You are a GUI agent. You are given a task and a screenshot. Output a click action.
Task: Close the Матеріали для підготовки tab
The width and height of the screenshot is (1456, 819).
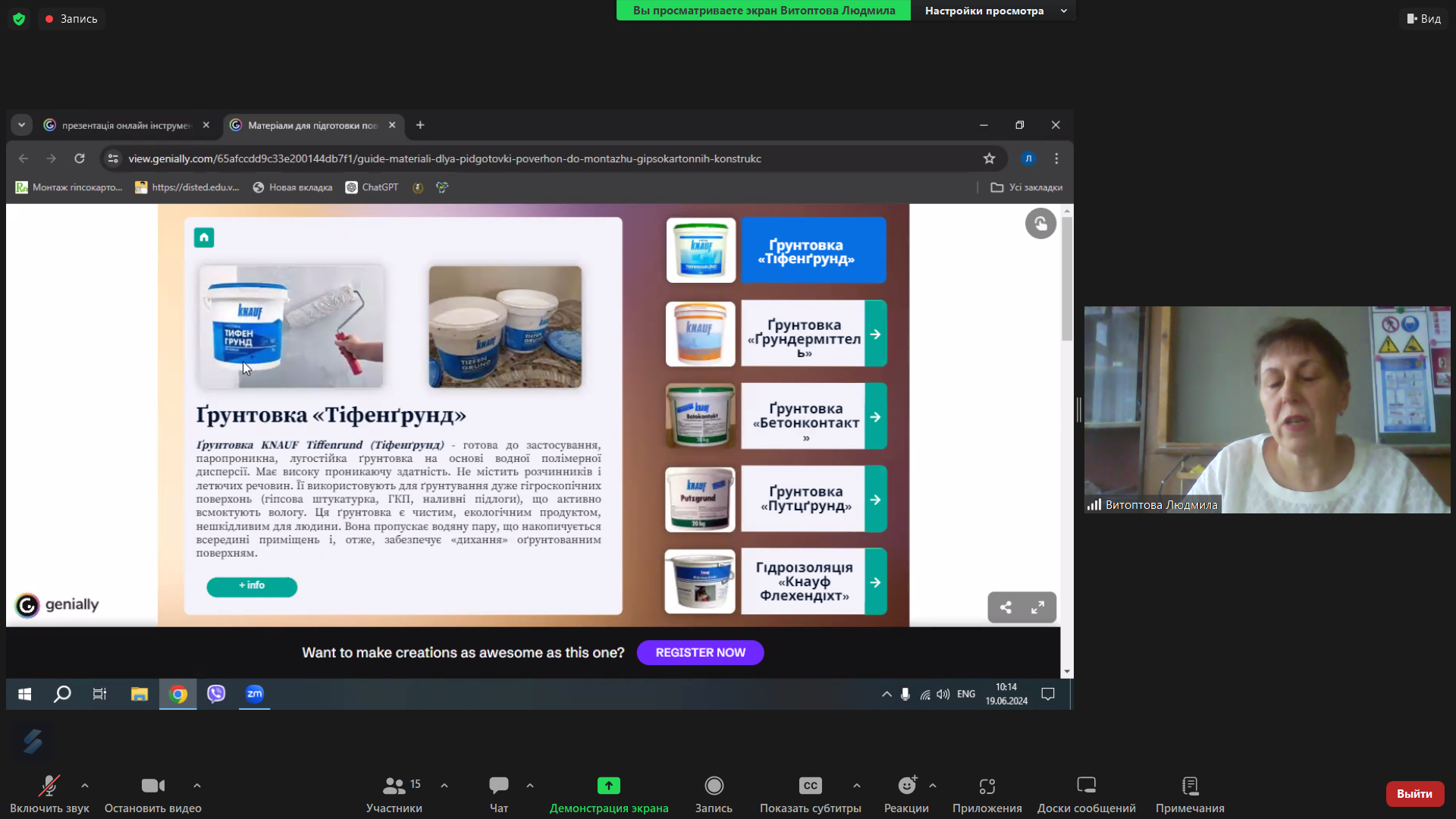coord(392,125)
